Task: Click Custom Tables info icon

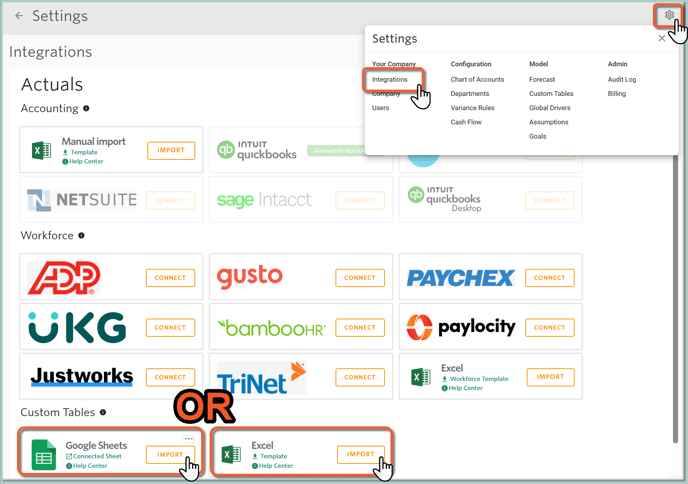Action: 103,412
